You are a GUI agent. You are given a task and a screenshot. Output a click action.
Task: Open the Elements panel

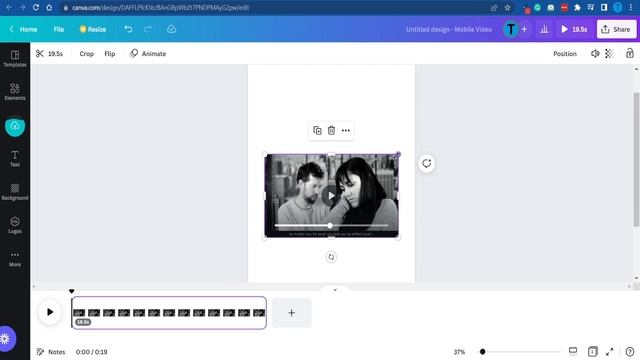tap(15, 92)
